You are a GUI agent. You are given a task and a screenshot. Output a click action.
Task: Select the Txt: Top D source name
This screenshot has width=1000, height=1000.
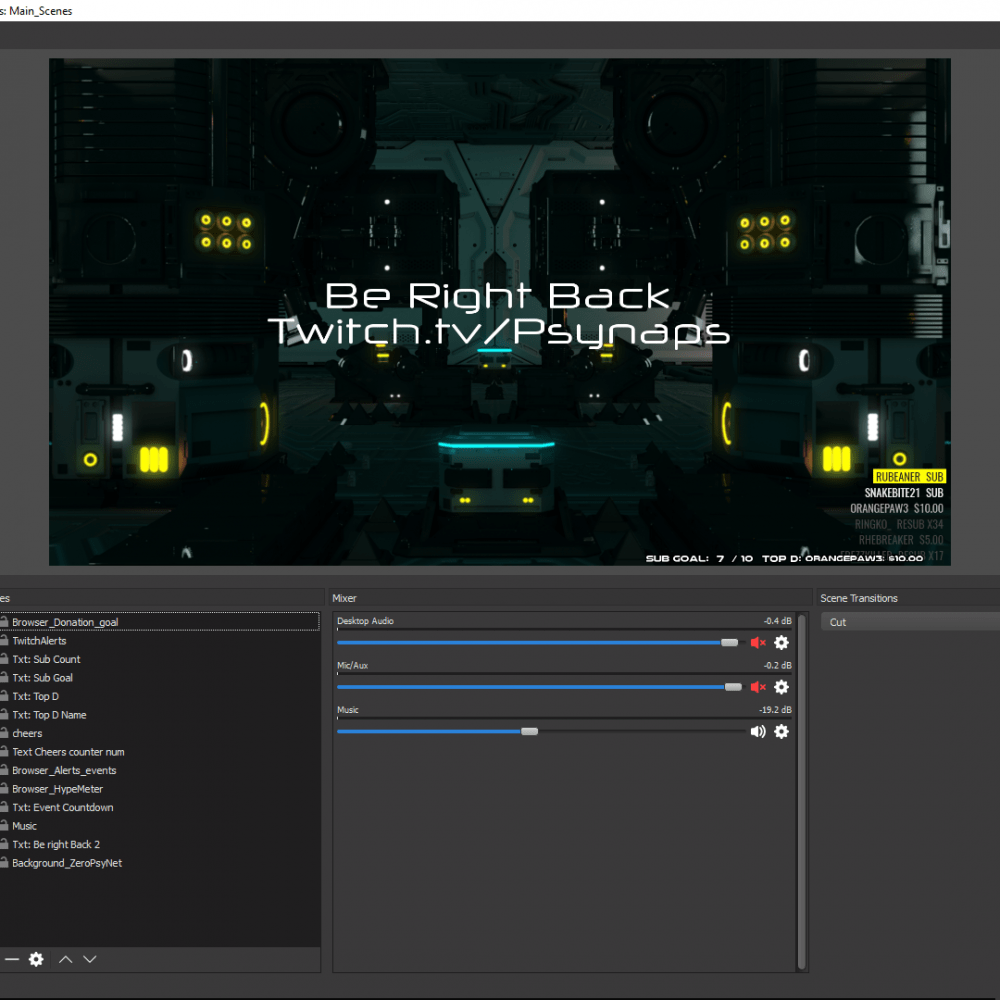(35, 696)
